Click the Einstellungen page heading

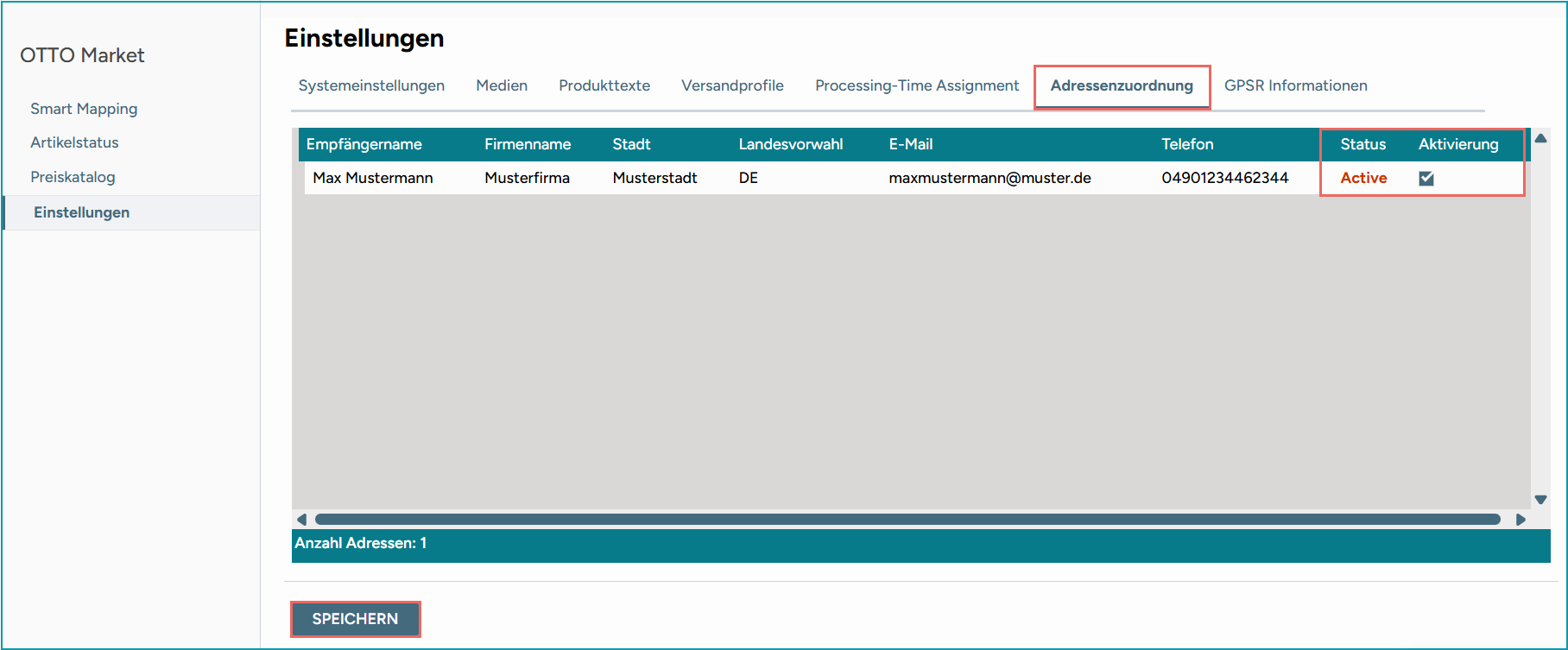tap(364, 38)
